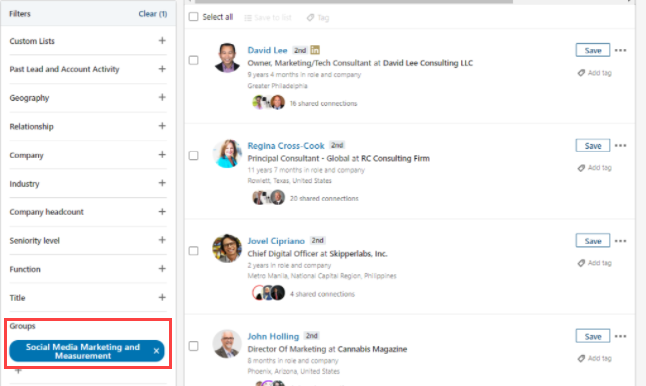Open more options for Jovel Cipriano

[620, 241]
